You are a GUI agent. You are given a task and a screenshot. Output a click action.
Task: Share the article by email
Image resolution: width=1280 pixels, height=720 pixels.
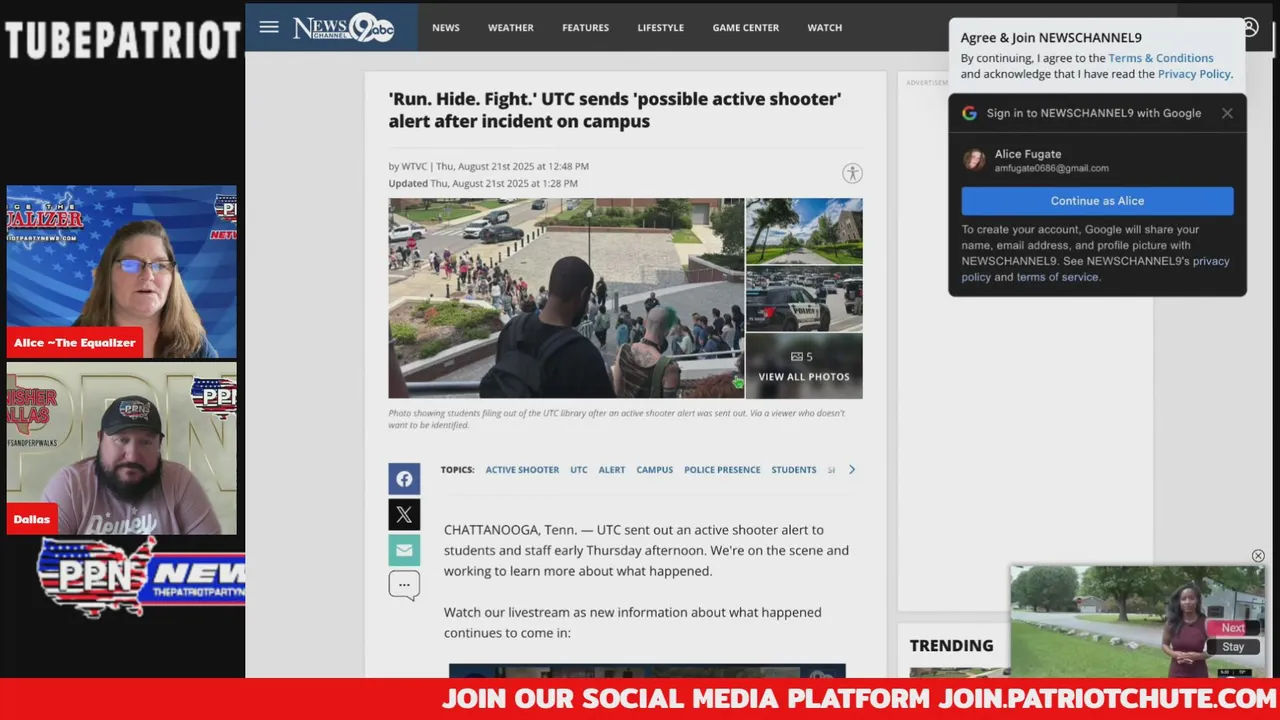click(x=404, y=550)
